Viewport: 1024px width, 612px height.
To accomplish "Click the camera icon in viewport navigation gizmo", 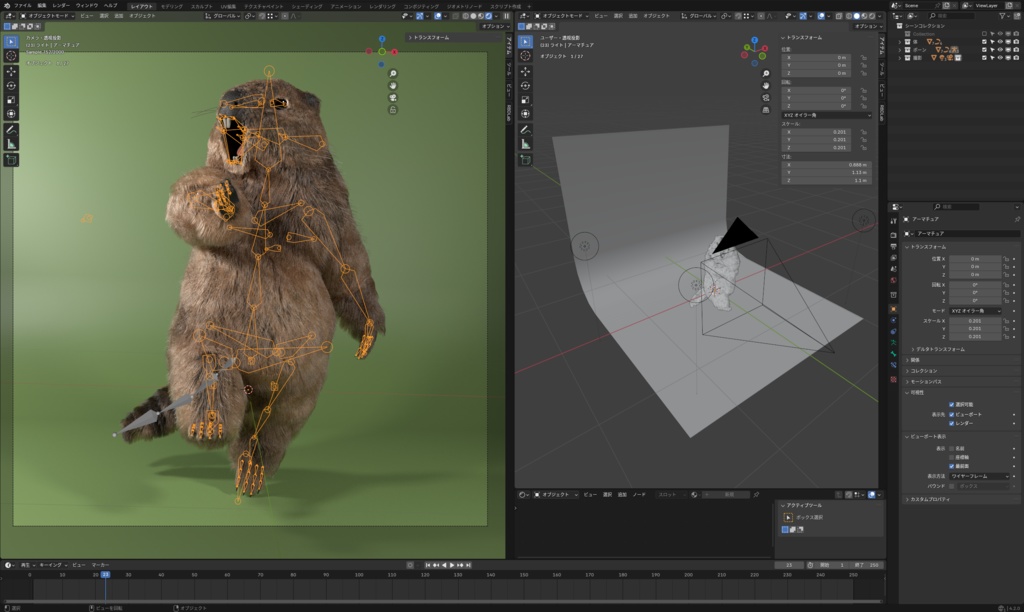I will coord(392,98).
